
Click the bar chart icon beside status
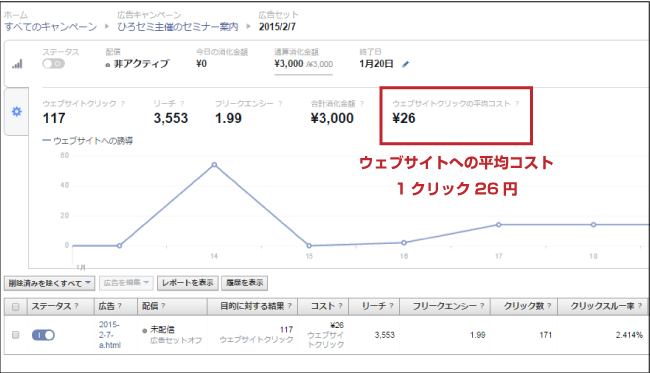pyautogui.click(x=17, y=64)
